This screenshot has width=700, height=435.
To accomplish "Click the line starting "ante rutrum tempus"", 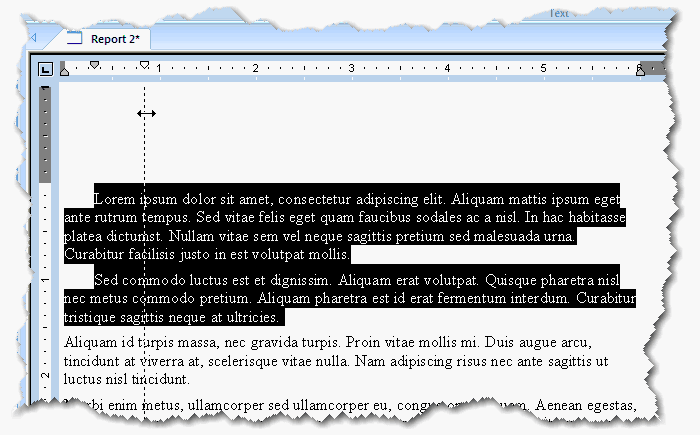I will 345,218.
